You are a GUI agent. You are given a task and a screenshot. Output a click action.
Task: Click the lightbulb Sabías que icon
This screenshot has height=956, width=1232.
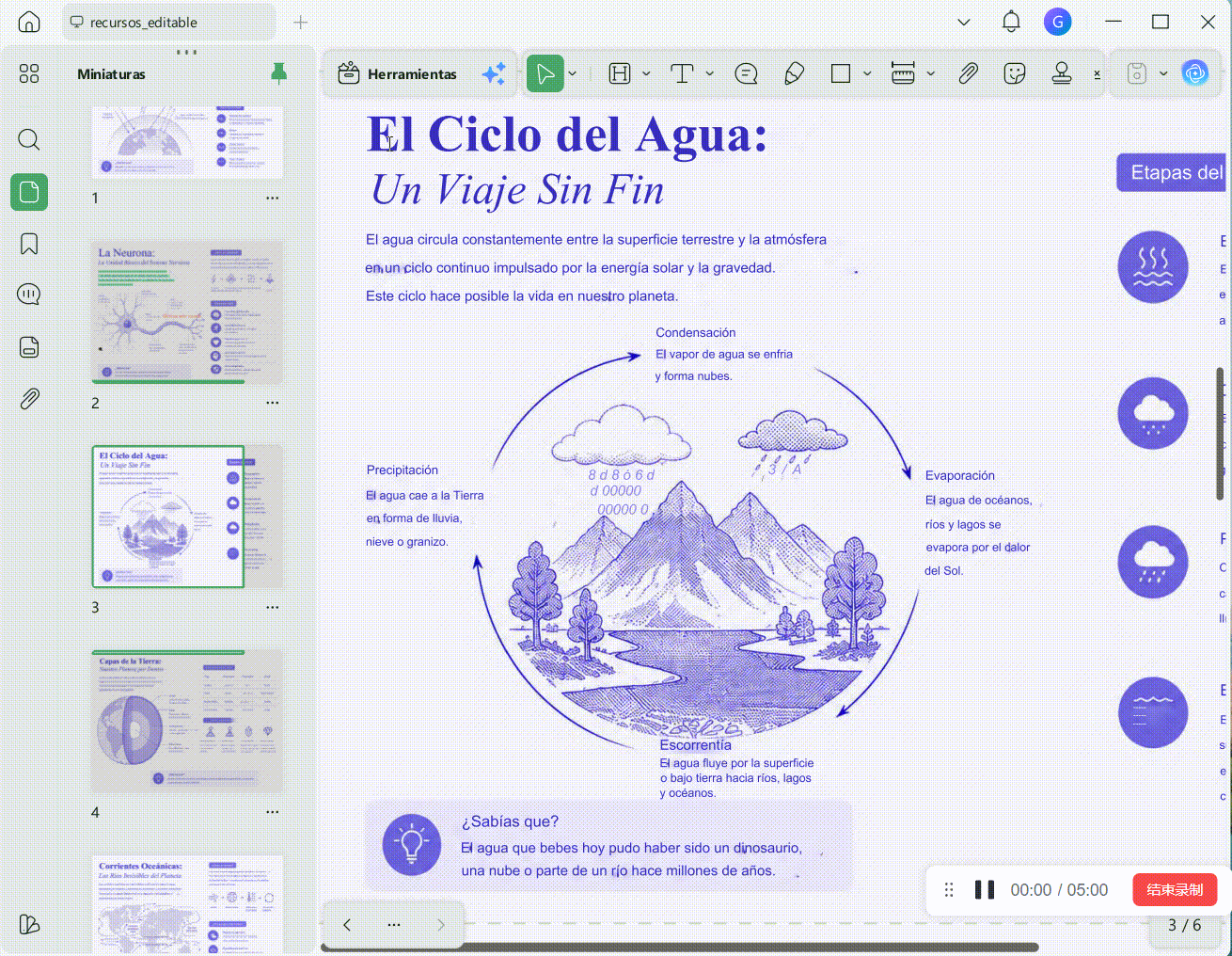[412, 844]
